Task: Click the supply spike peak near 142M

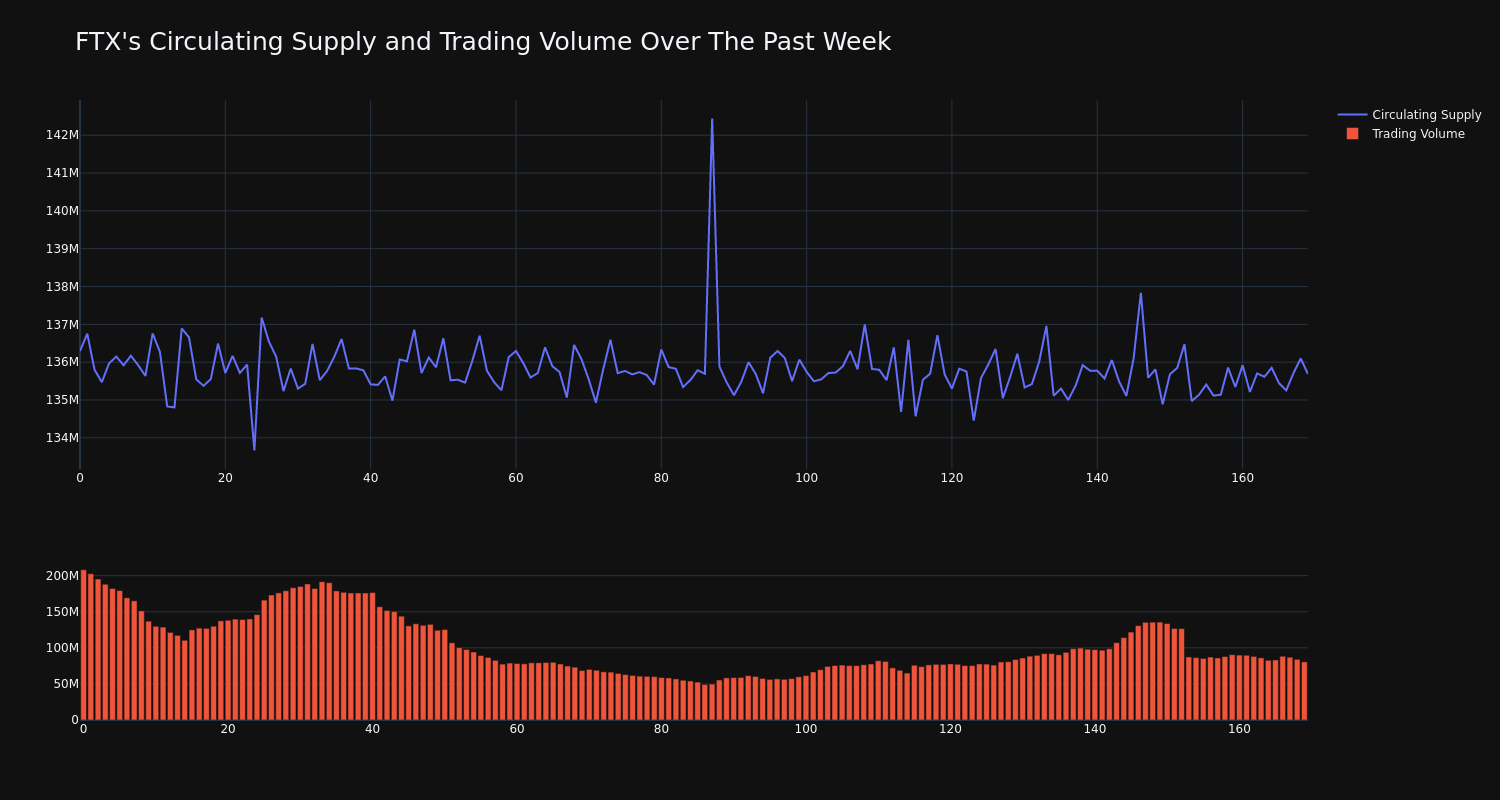Action: coord(712,119)
